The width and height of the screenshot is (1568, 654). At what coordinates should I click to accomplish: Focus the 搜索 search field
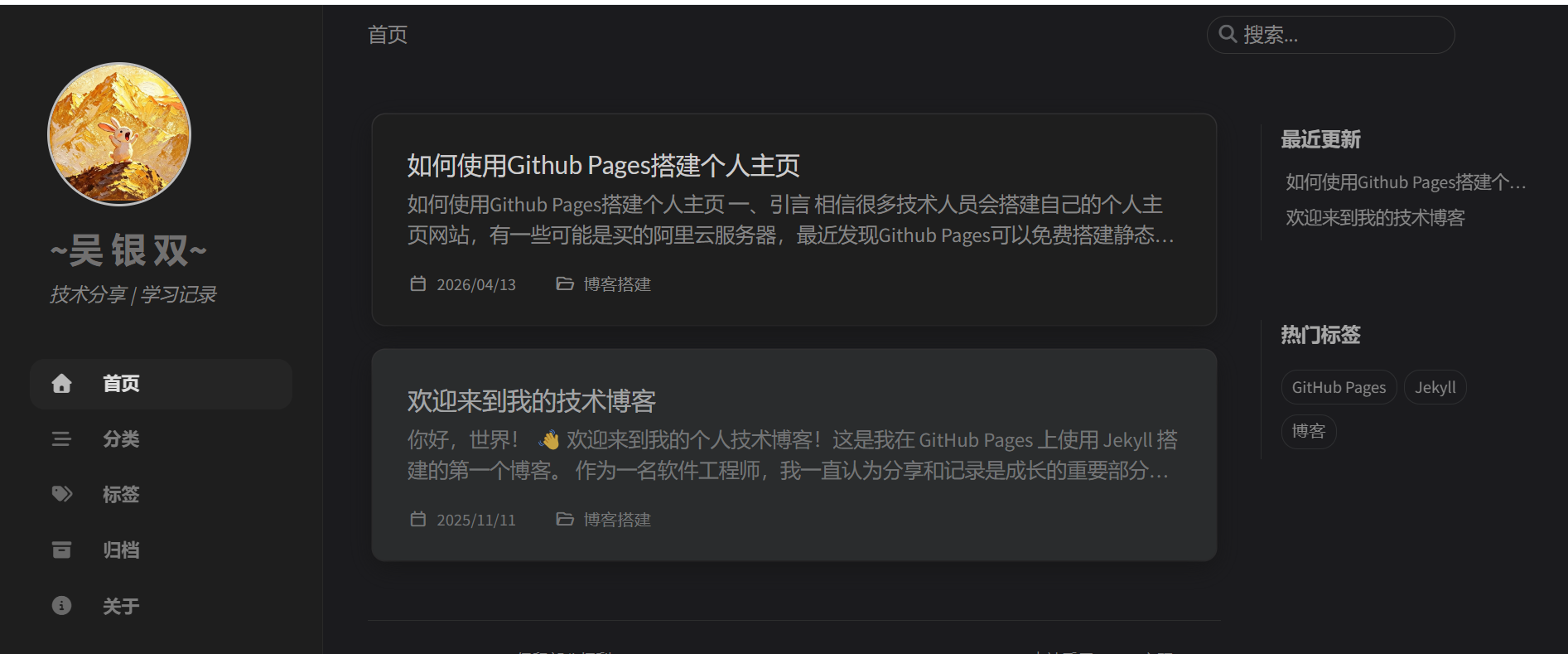(1342, 35)
